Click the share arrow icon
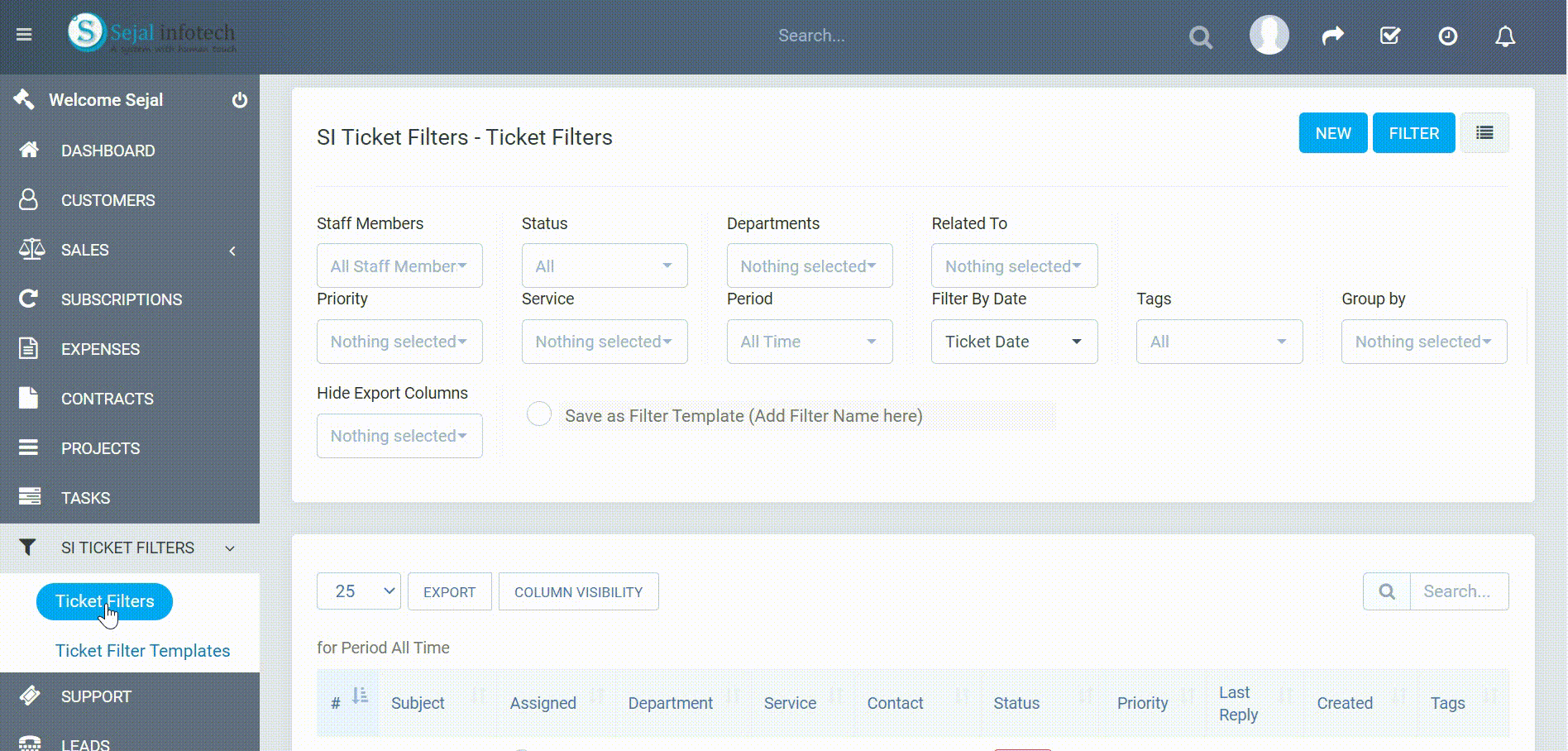The image size is (1568, 751). [1333, 36]
